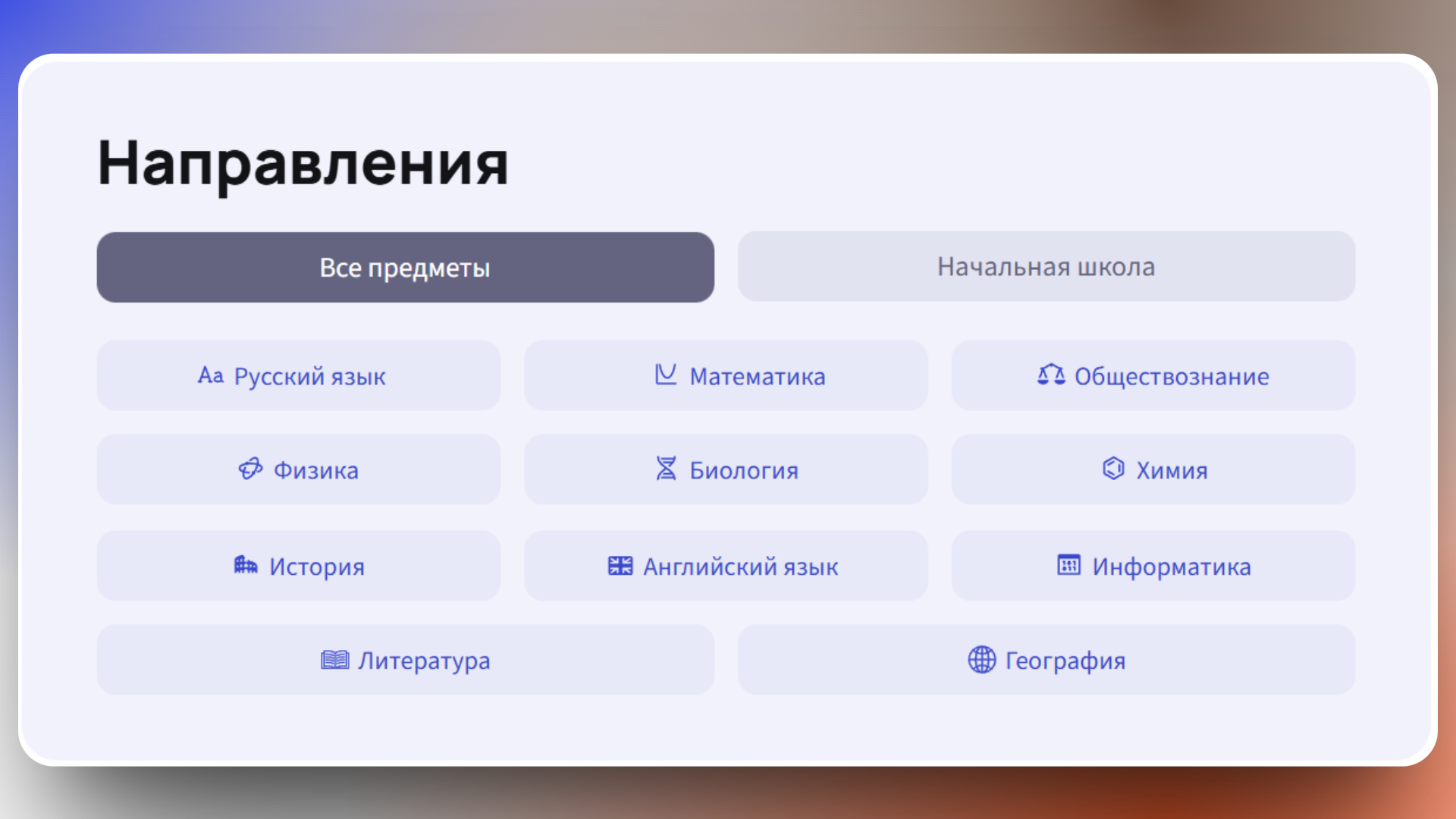
Task: Open the Физика subject card
Action: [299, 469]
